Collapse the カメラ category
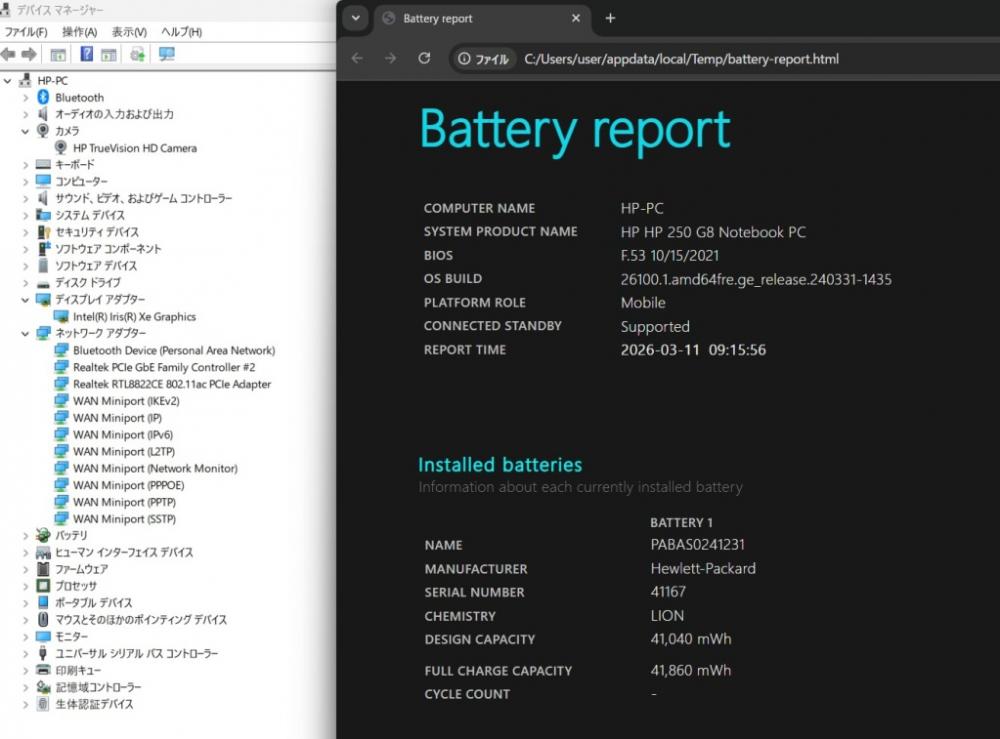This screenshot has height=739, width=1000. [26, 131]
